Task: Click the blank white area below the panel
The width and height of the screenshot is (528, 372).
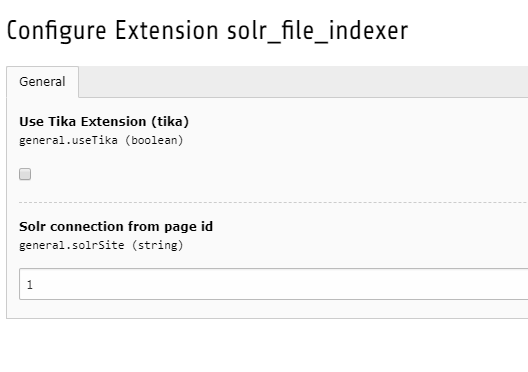Action: pos(264,345)
